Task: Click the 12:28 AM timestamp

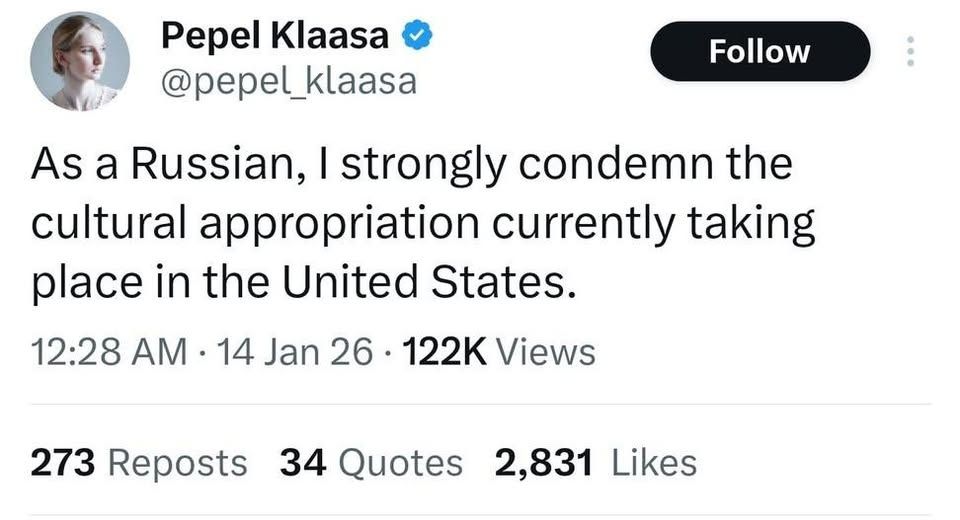Action: tap(108, 352)
